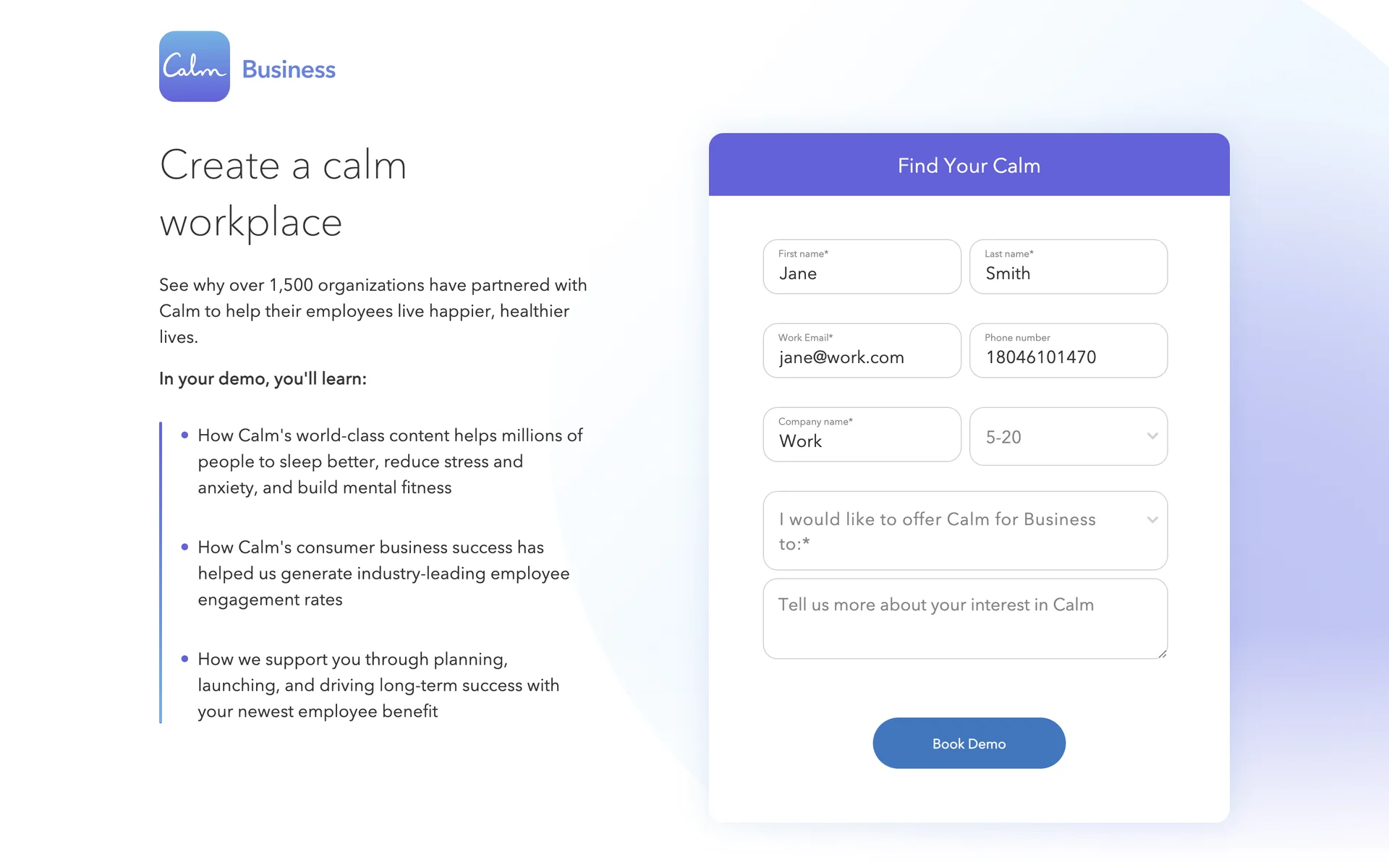Click the 'In your demo, you'll learn:' subheading
Image resolution: width=1389 pixels, height=868 pixels.
point(263,379)
